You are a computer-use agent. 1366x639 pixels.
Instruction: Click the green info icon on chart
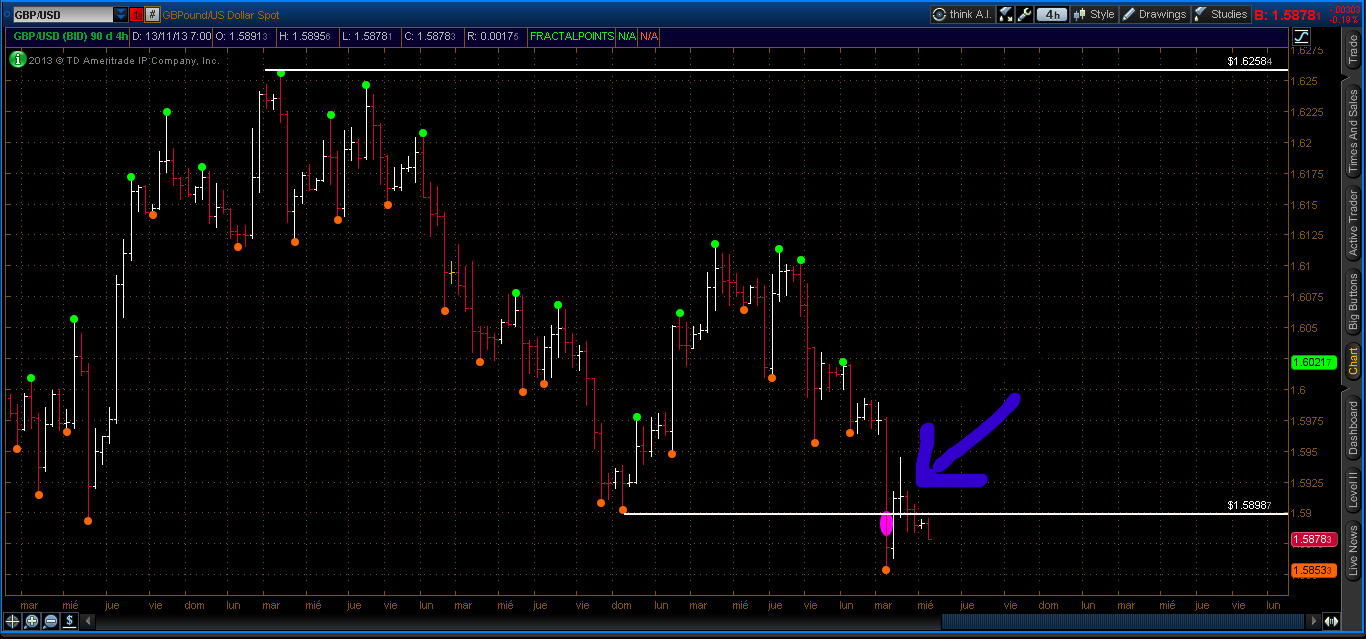click(x=17, y=59)
